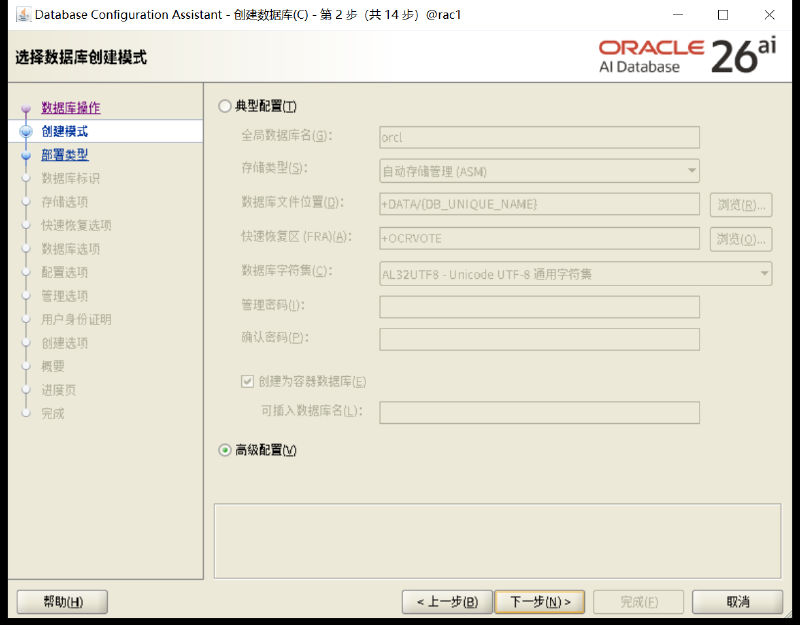The width and height of the screenshot is (800, 625).
Task: Open 存储类型 dropdown
Action: coord(539,171)
